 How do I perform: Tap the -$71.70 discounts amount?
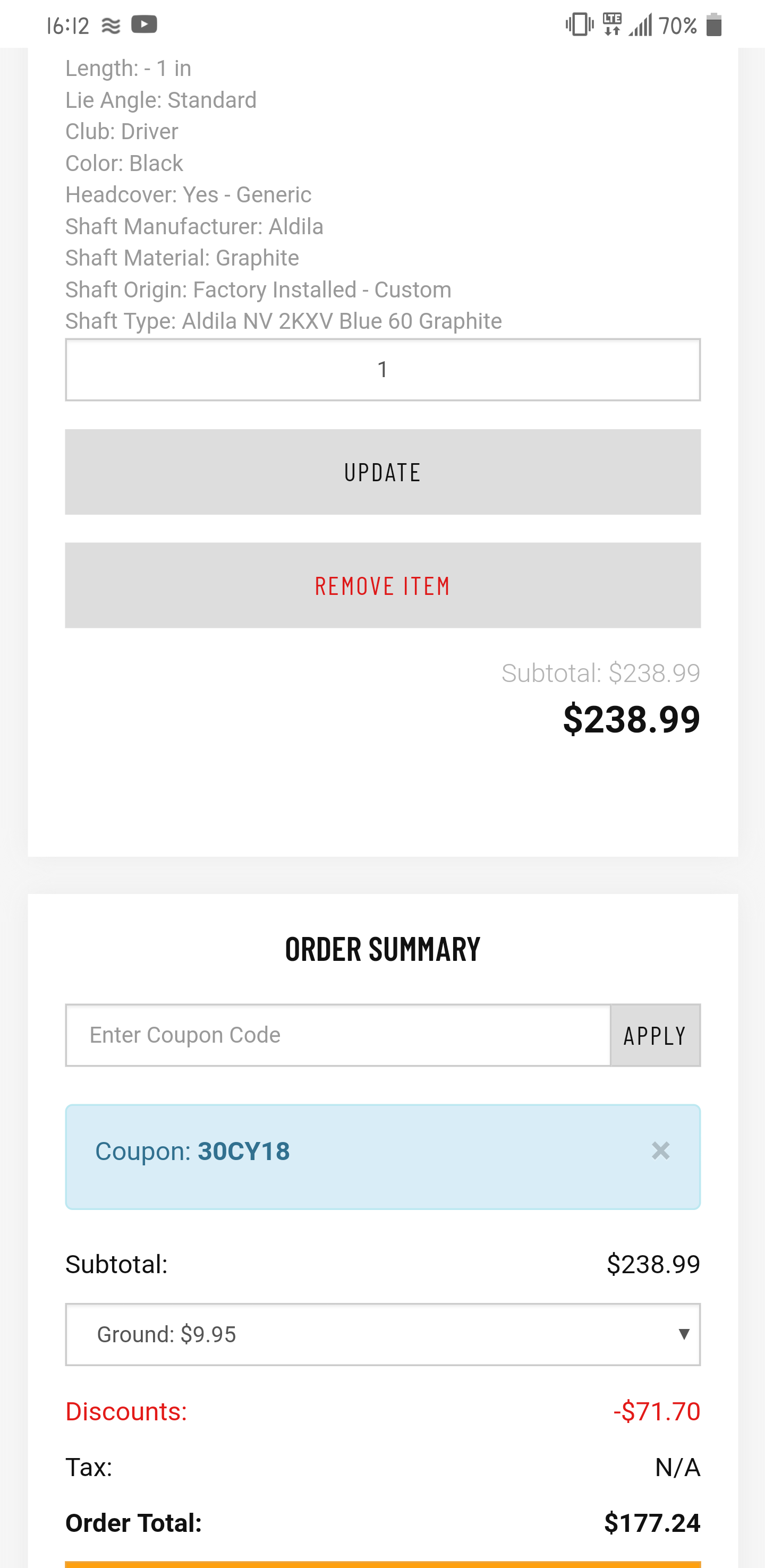tap(657, 1411)
